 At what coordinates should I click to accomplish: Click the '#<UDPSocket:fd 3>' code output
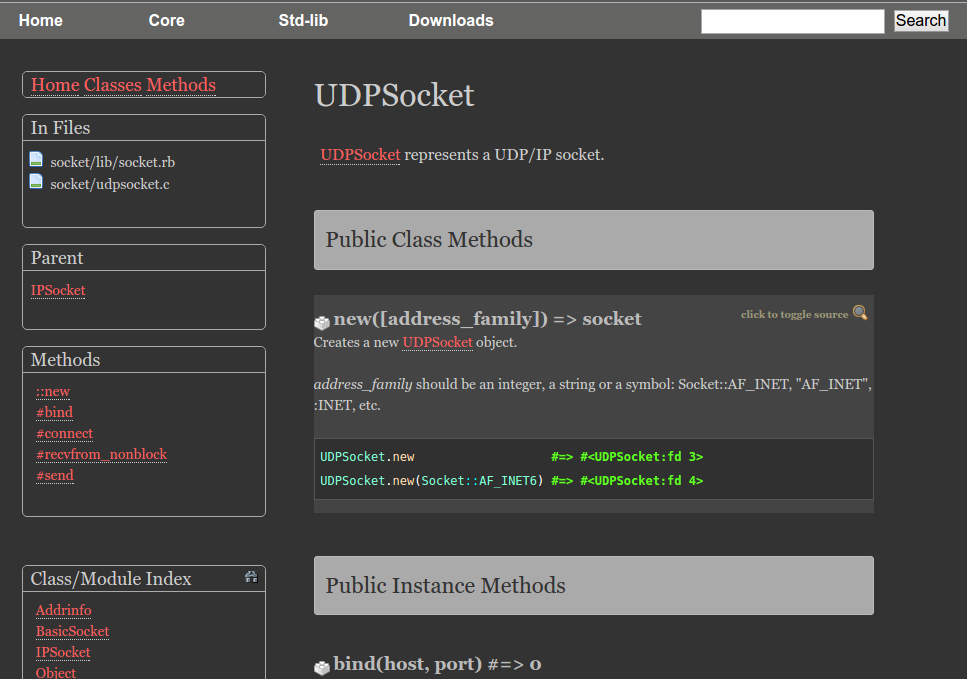(641, 457)
